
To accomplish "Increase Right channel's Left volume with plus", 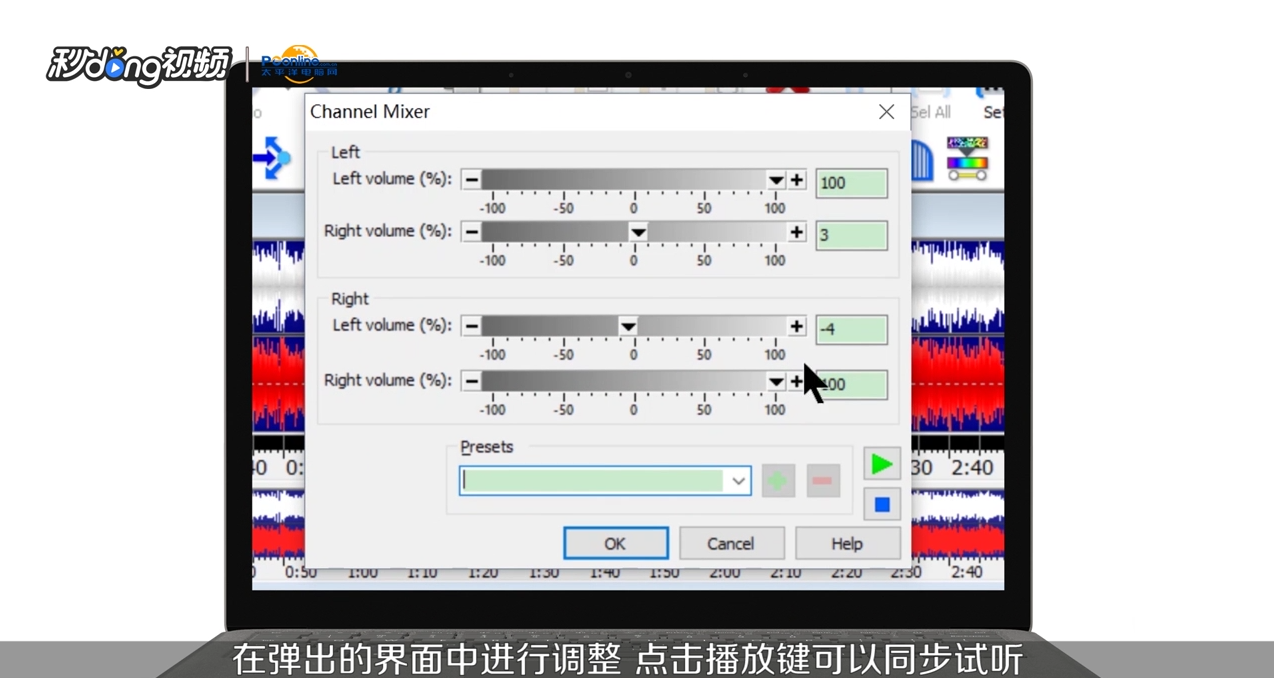I will 796,326.
